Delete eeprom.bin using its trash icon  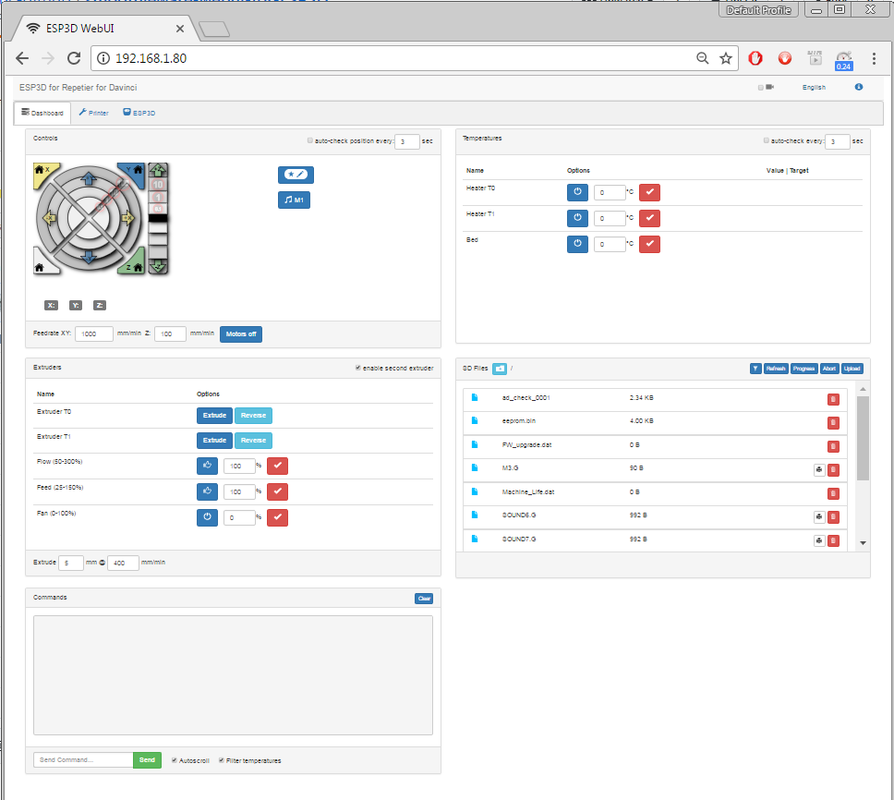[x=833, y=423]
